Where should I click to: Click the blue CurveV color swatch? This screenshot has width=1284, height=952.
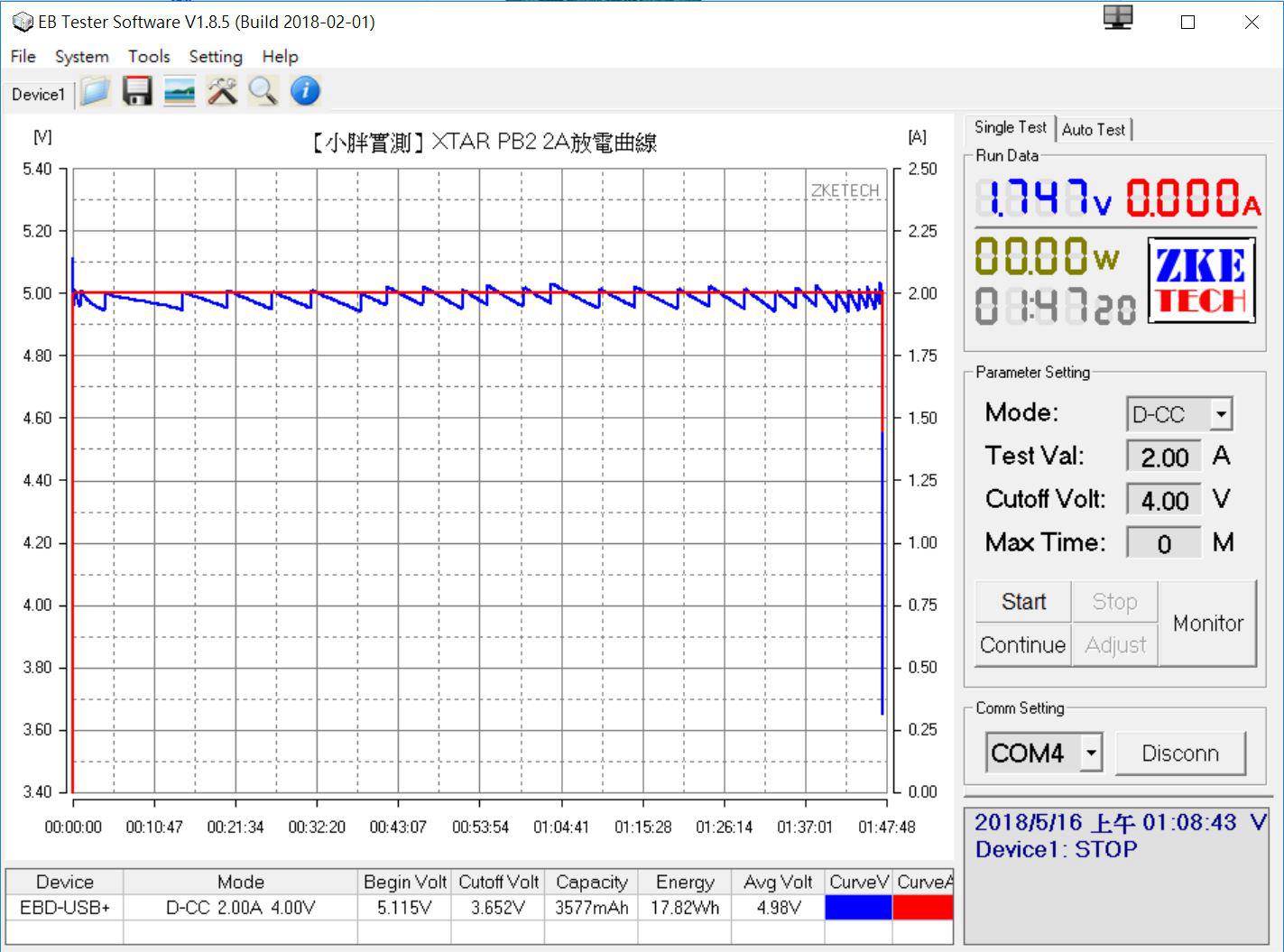[858, 907]
